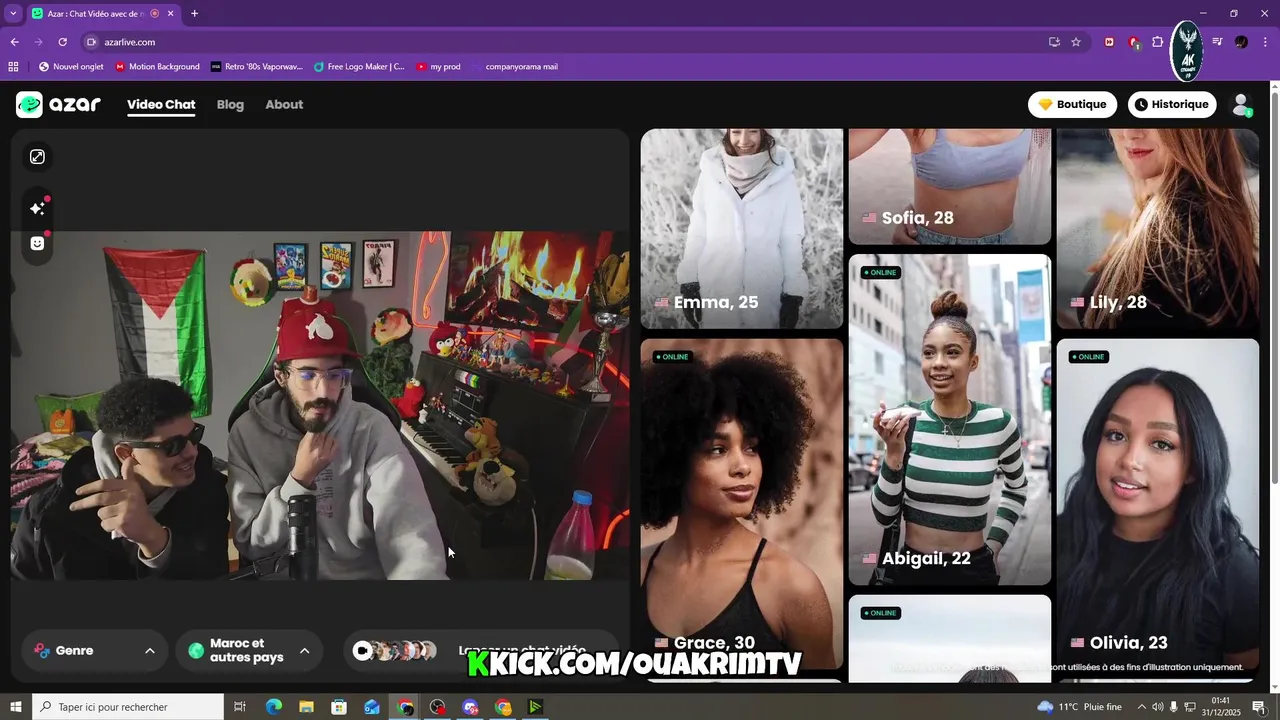
Task: Open Retro '80s Vaporwave bookmark
Action: click(x=256, y=67)
